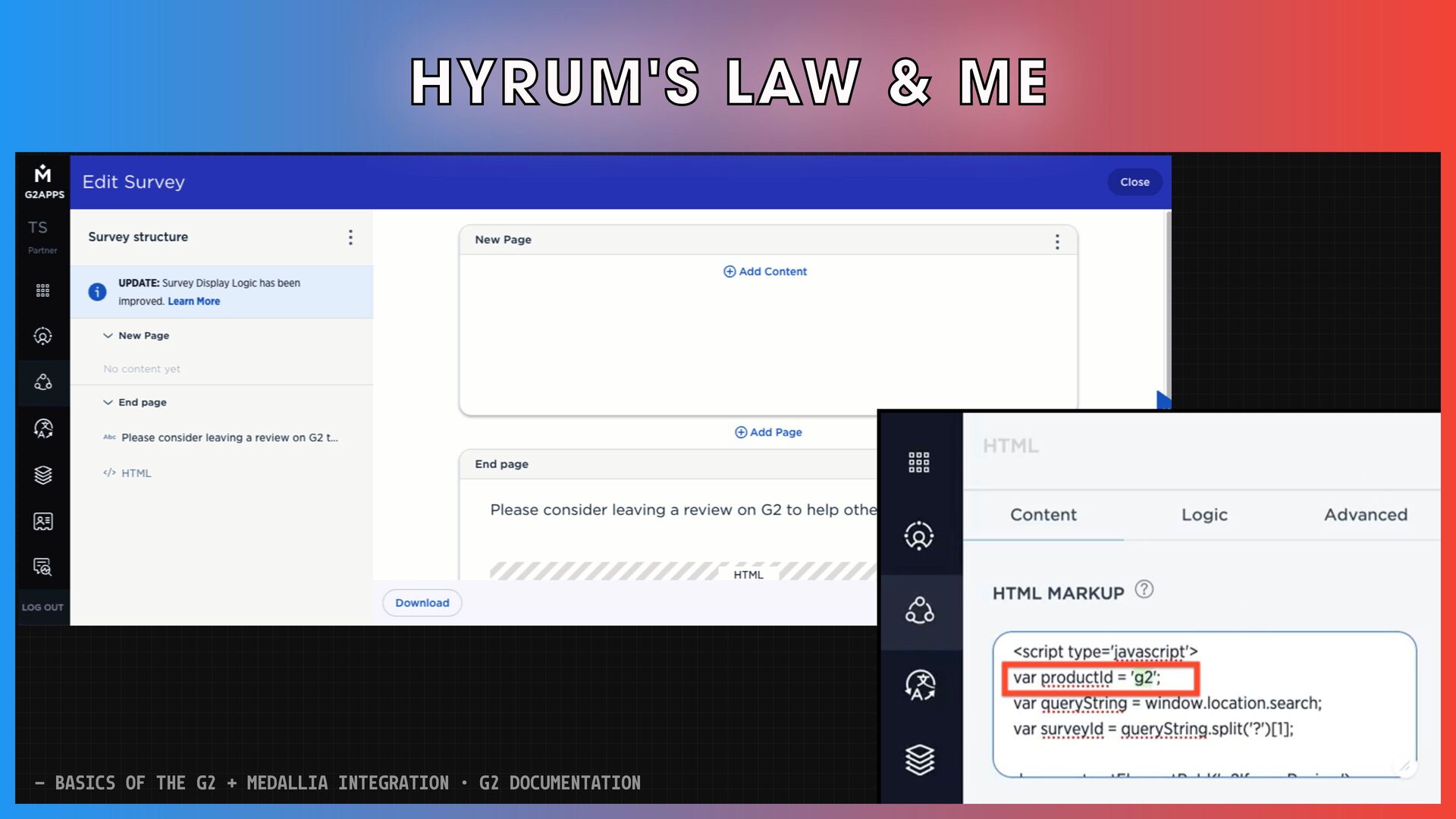Click the large layers icon in zoomed sidebar
The image size is (1456, 819).
pyautogui.click(x=919, y=759)
